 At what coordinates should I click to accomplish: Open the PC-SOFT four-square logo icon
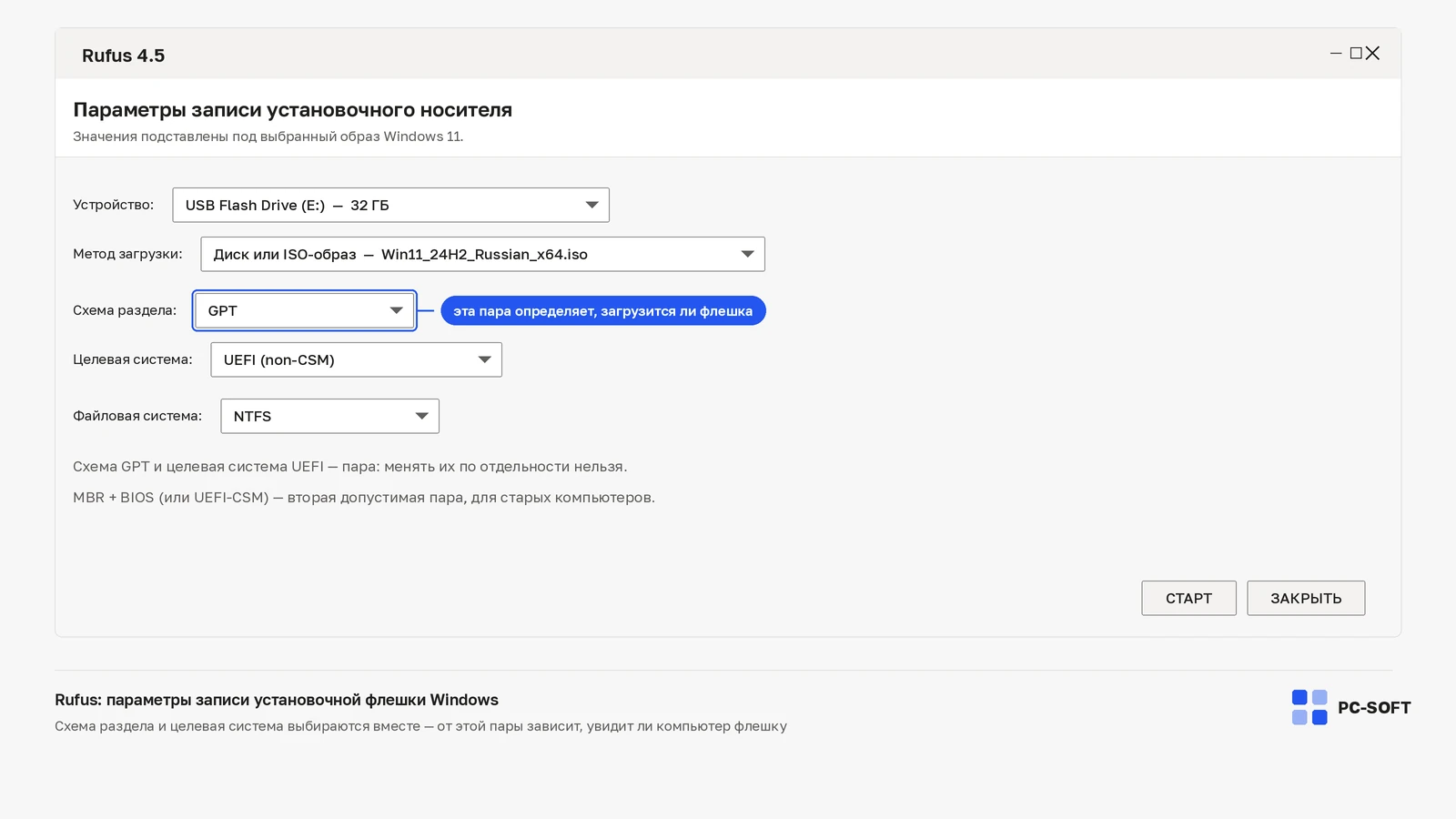(1309, 707)
